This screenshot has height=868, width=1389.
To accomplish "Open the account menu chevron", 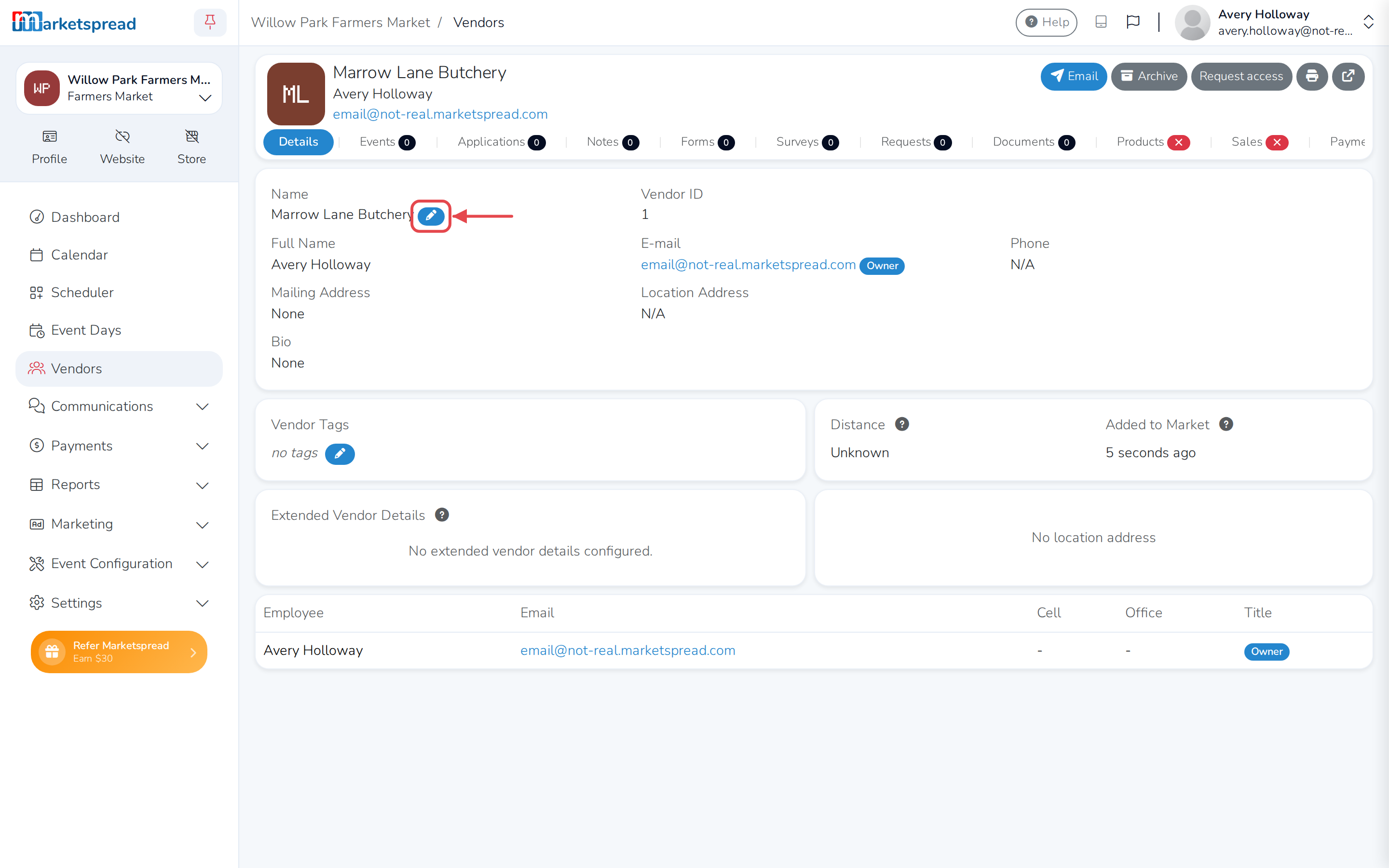I will pyautogui.click(x=1369, y=22).
